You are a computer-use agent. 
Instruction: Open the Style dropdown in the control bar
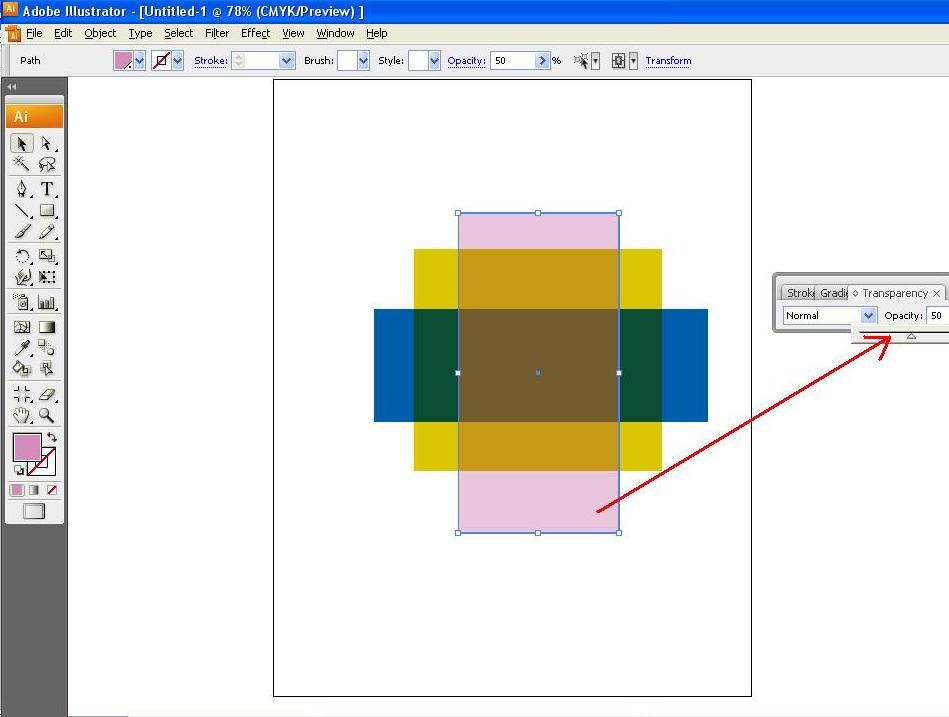425,60
